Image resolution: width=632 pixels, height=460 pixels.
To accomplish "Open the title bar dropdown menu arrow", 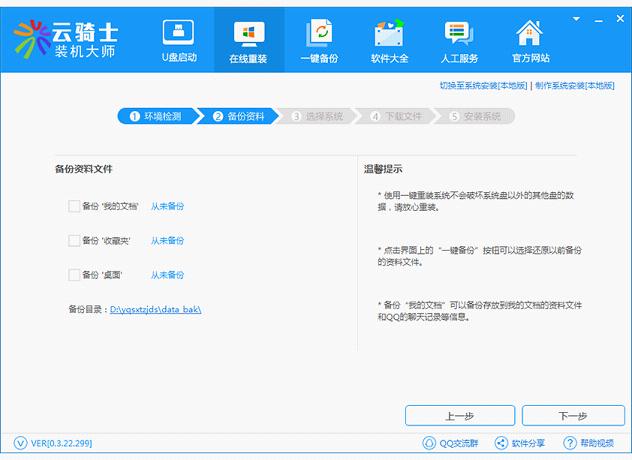I will 576,19.
